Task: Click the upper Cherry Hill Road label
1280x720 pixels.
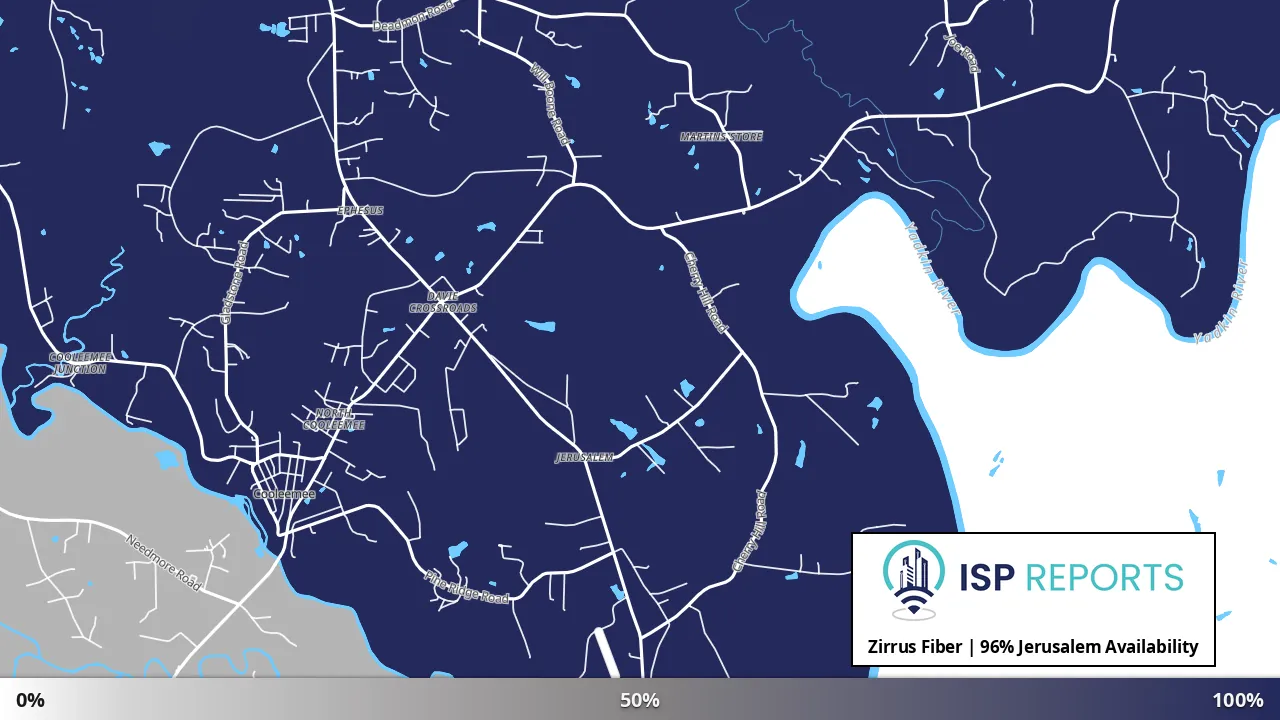Action: click(706, 291)
